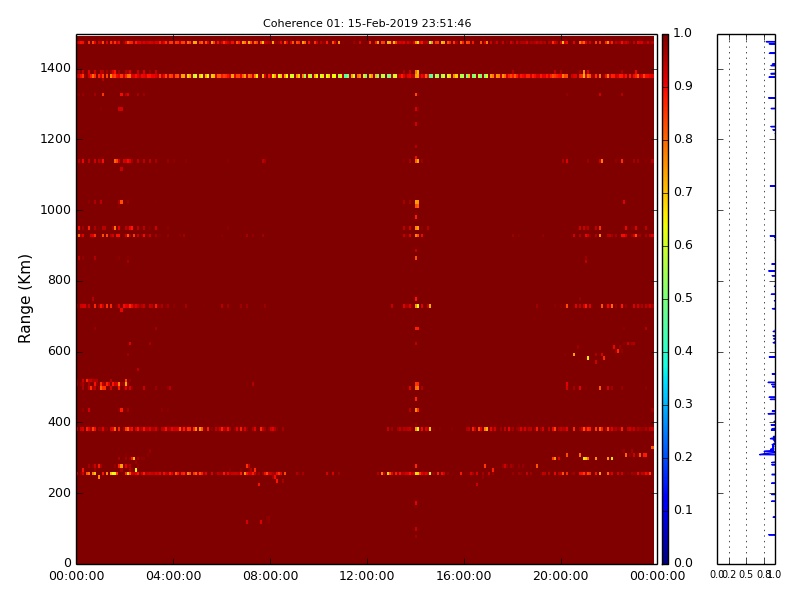The width and height of the screenshot is (800, 600).
Task: Click the coherence profile spike near 300 km
Action: coord(767,453)
